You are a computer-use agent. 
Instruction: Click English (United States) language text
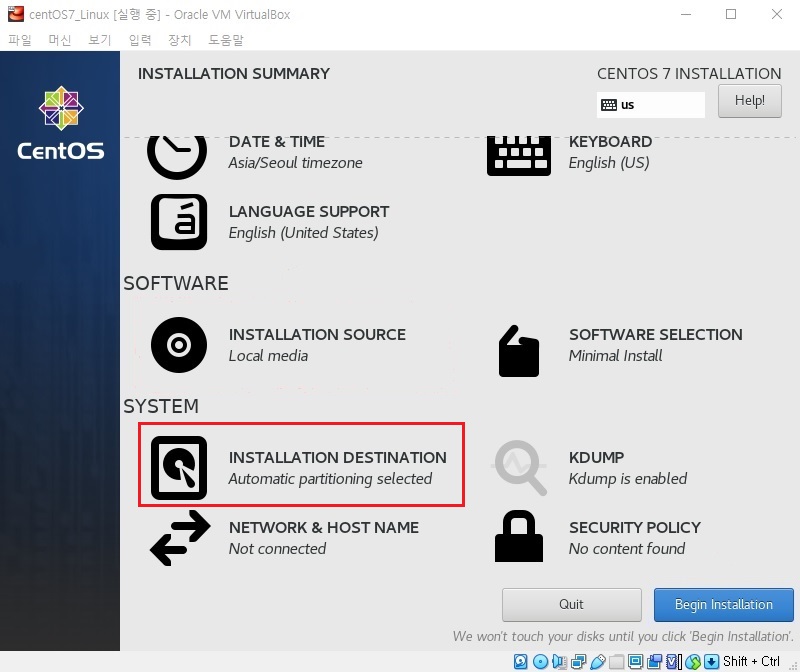click(x=304, y=233)
